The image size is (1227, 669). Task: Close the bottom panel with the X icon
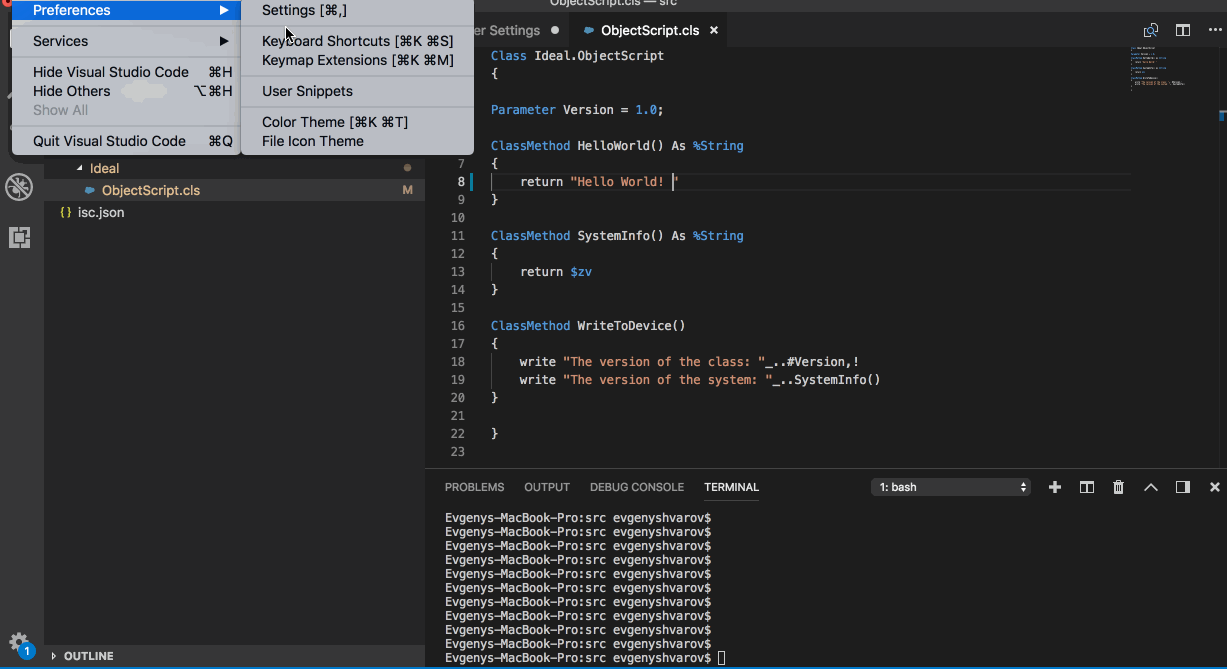click(x=1214, y=487)
